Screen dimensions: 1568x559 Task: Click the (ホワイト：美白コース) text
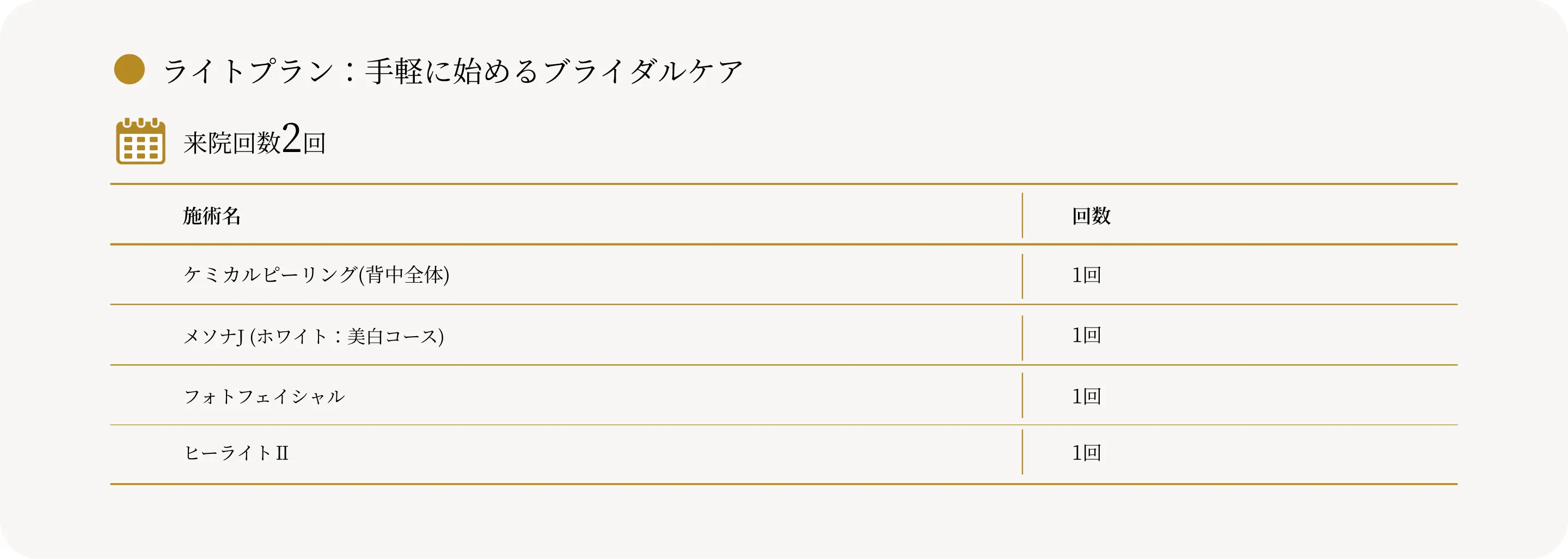tap(347, 336)
